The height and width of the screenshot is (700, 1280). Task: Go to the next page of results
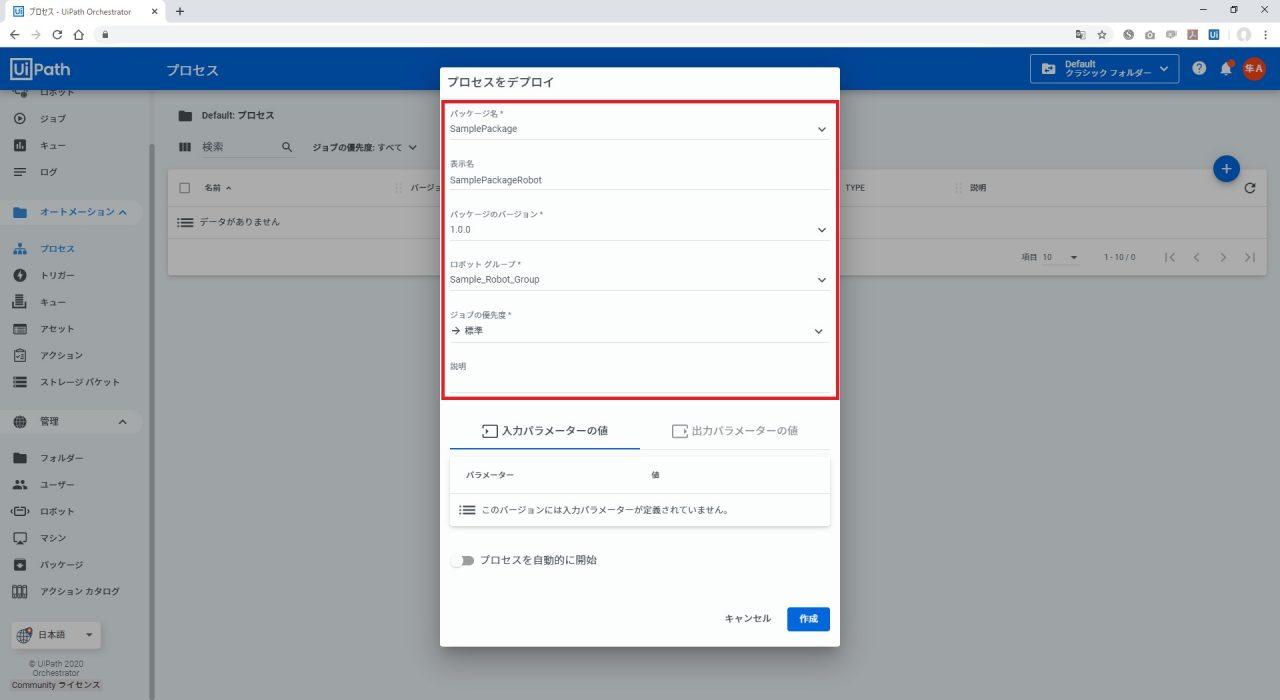pos(1223,257)
